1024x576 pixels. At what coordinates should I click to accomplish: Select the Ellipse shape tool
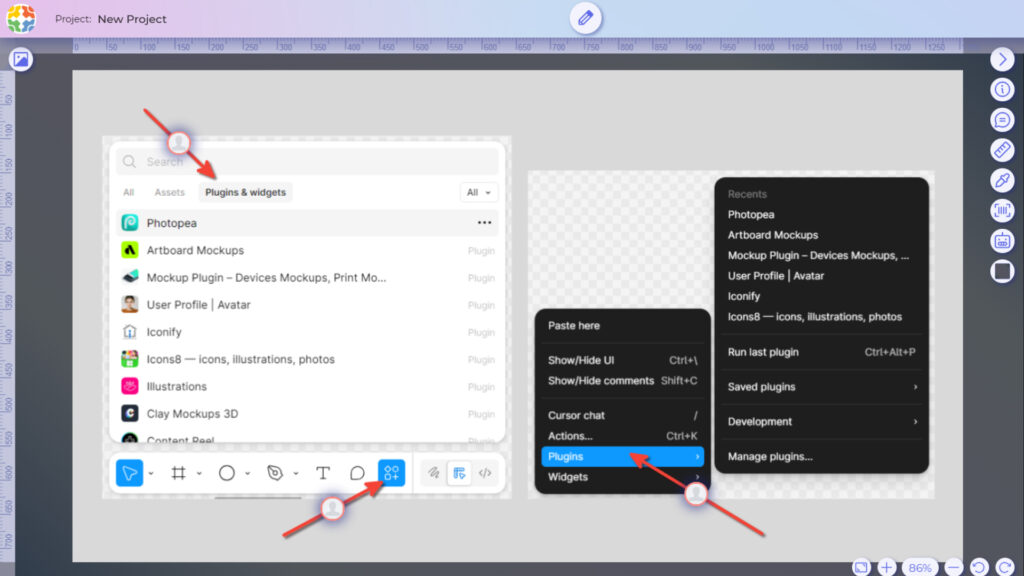tap(227, 473)
